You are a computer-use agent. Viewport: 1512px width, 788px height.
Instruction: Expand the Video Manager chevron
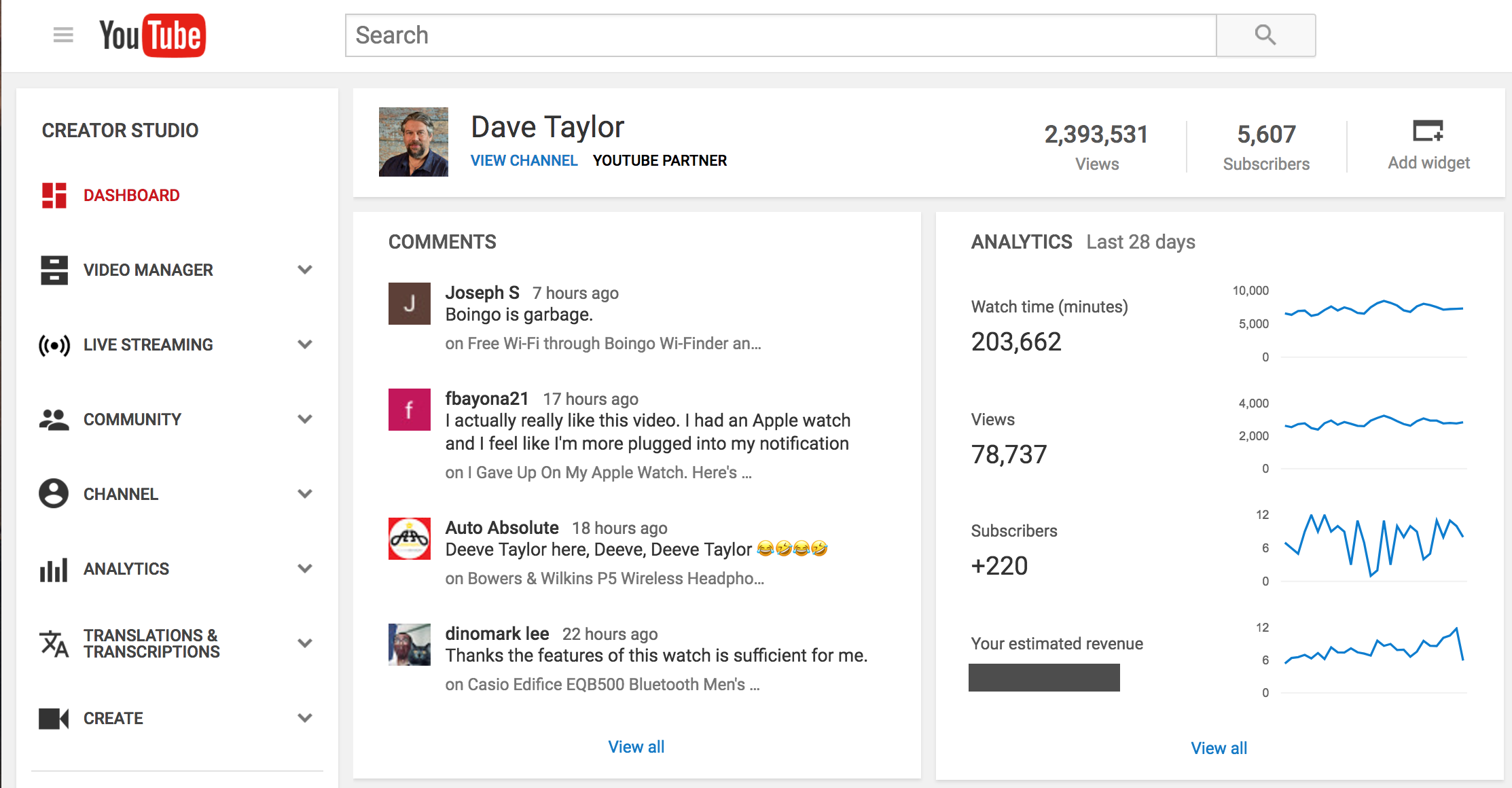305,270
